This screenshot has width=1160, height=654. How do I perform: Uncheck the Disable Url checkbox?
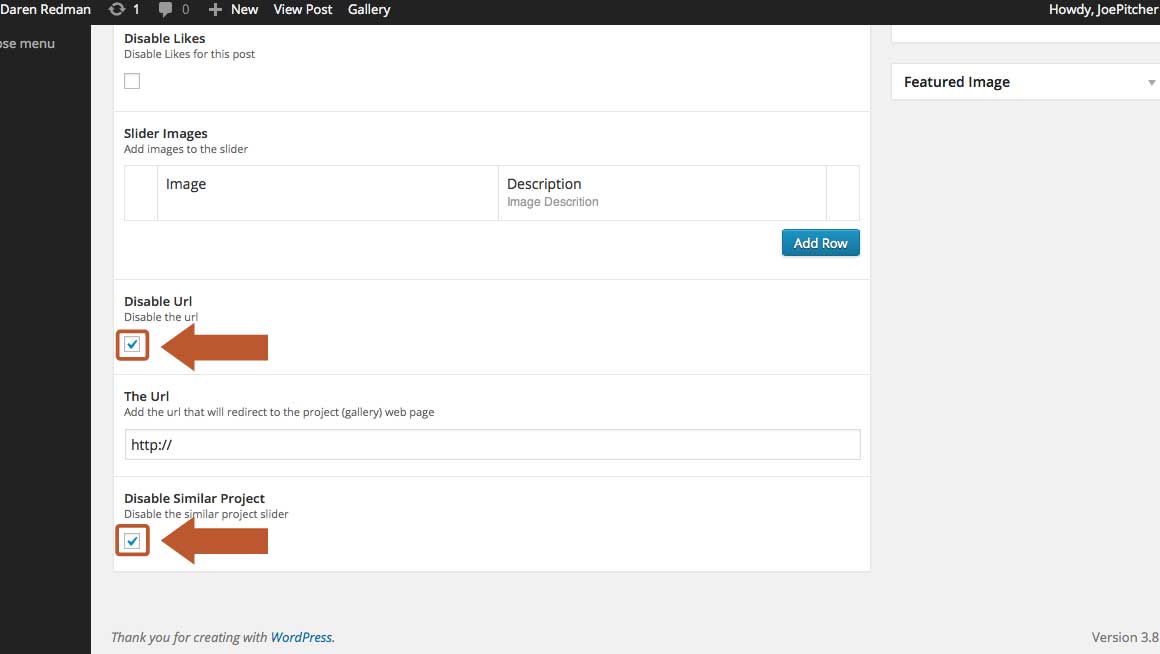click(x=132, y=345)
